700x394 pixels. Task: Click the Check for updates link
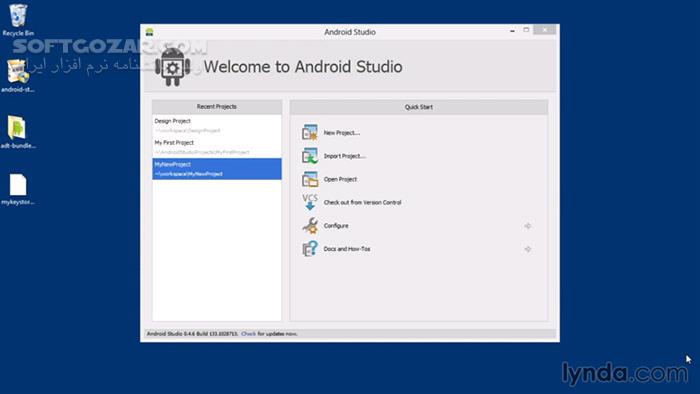pyautogui.click(x=248, y=334)
